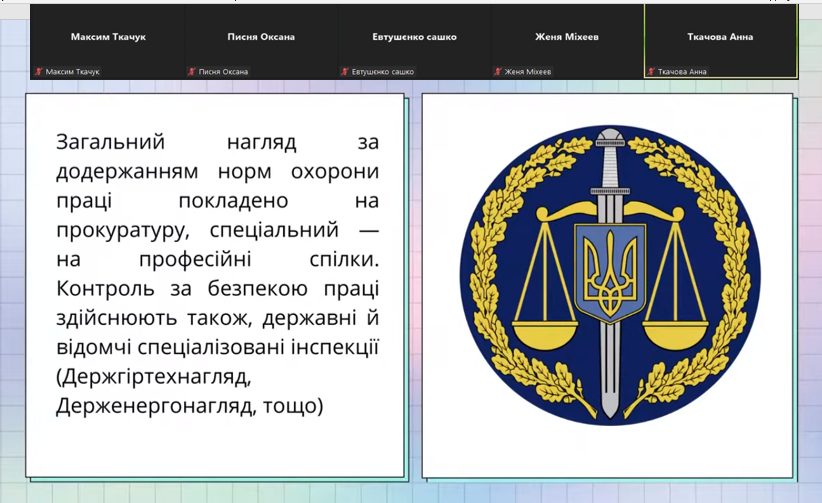This screenshot has width=822, height=503.
Task: Select Ткачова Анна participant video tile
Action: coord(720,41)
